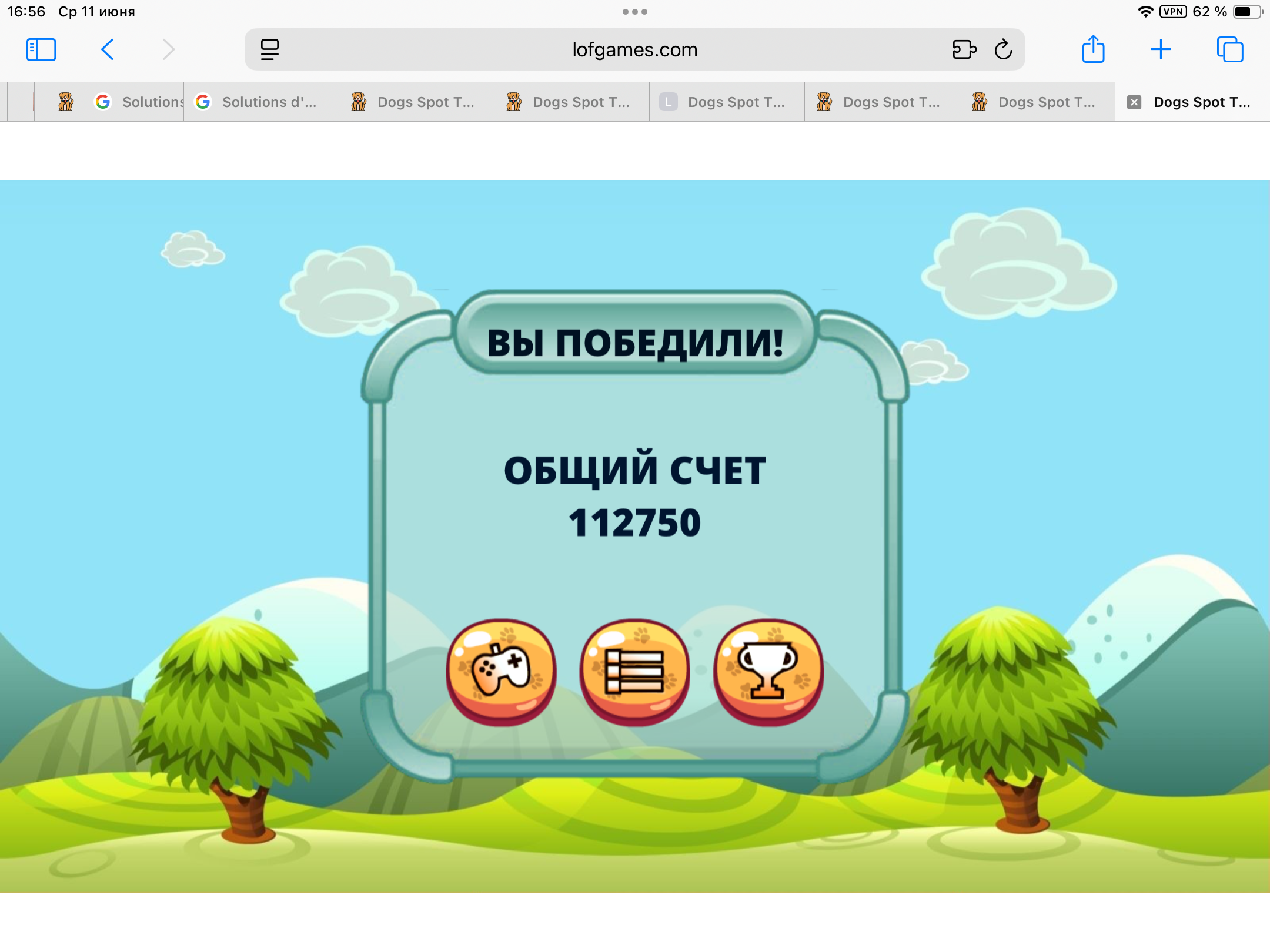Reload the lofgames.com page

coord(1004,50)
